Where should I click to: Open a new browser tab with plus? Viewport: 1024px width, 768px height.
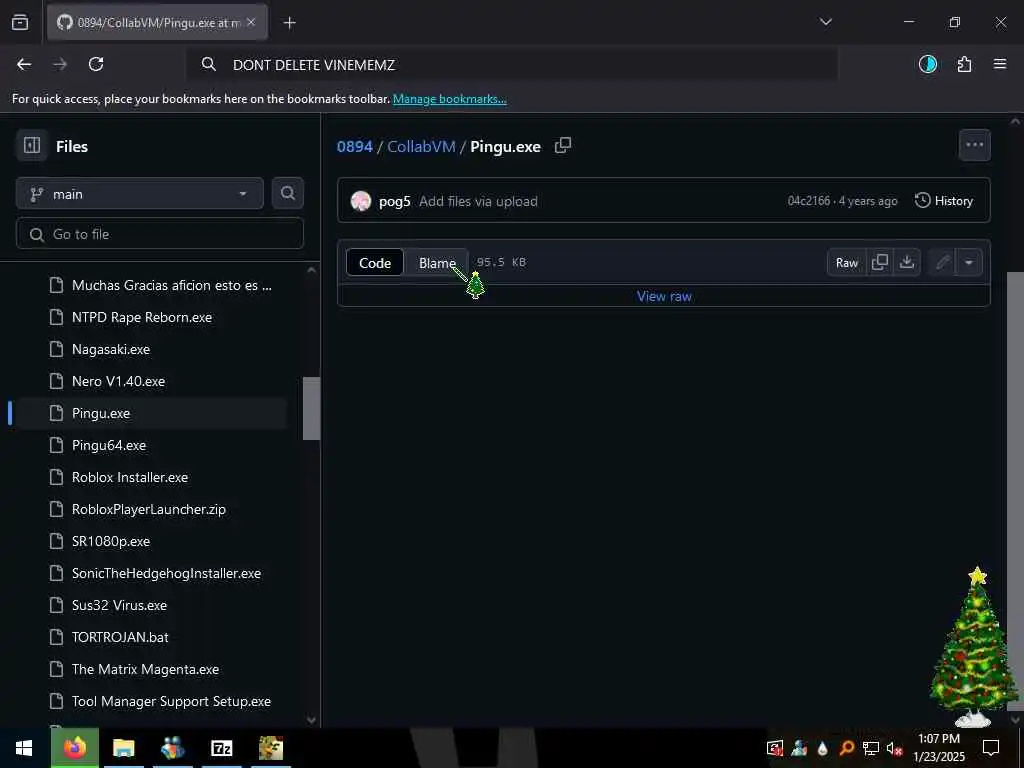[x=289, y=23]
